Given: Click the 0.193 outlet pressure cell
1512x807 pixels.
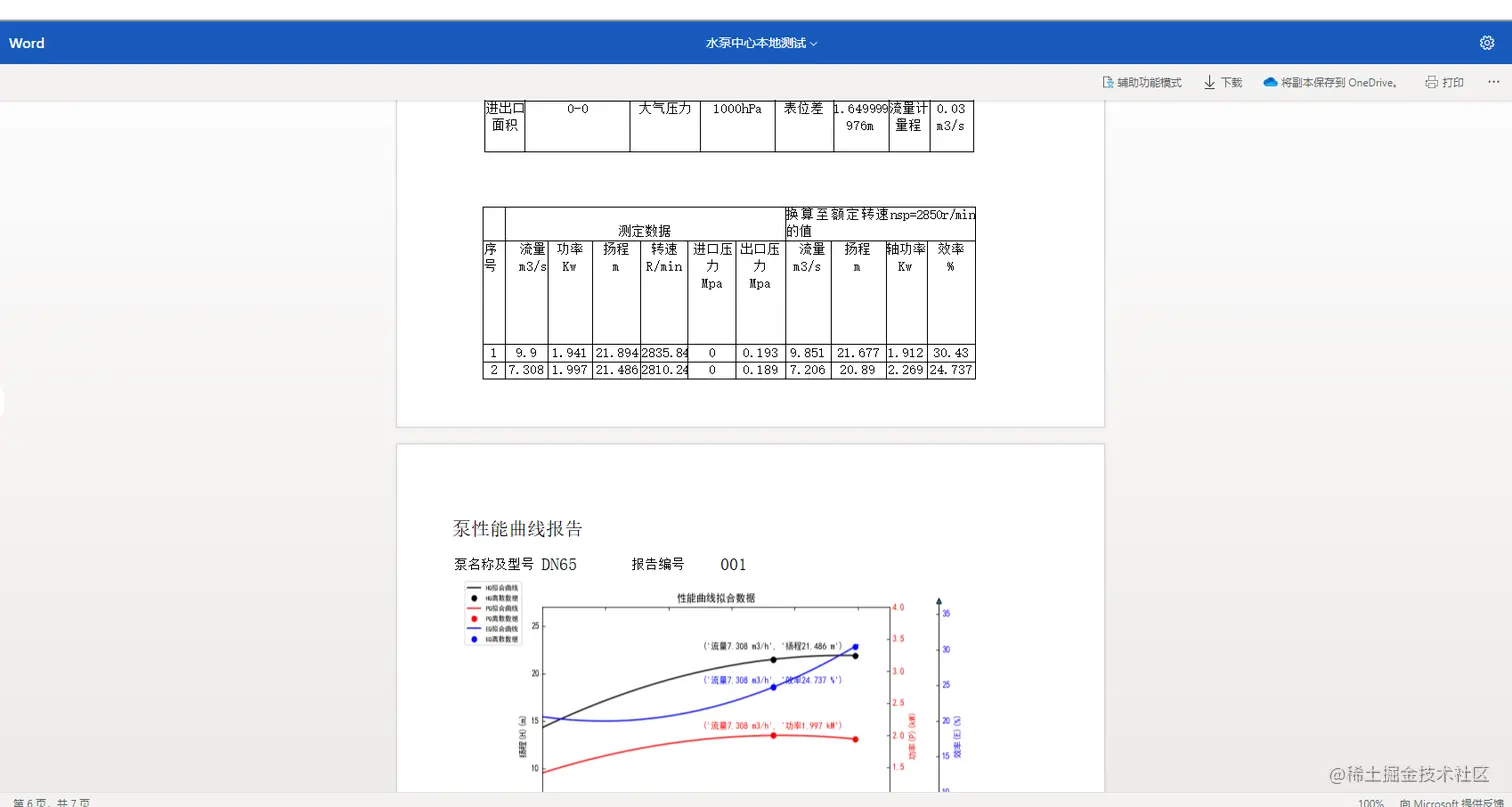Looking at the screenshot, I should pos(760,353).
